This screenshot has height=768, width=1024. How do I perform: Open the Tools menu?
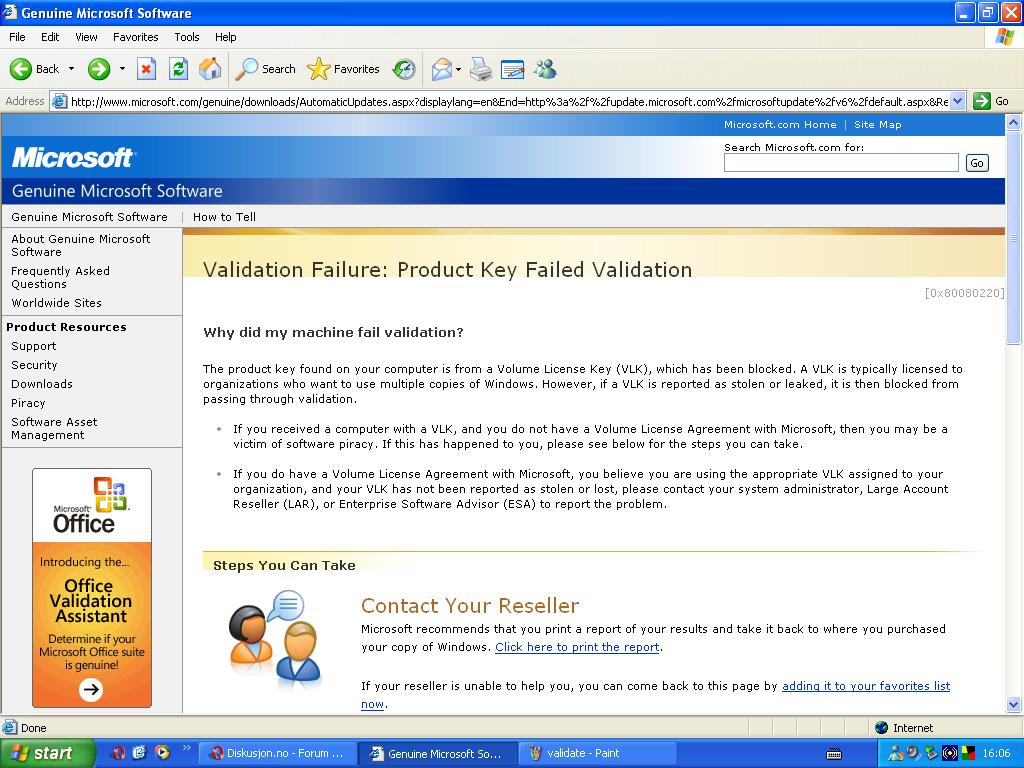[187, 37]
